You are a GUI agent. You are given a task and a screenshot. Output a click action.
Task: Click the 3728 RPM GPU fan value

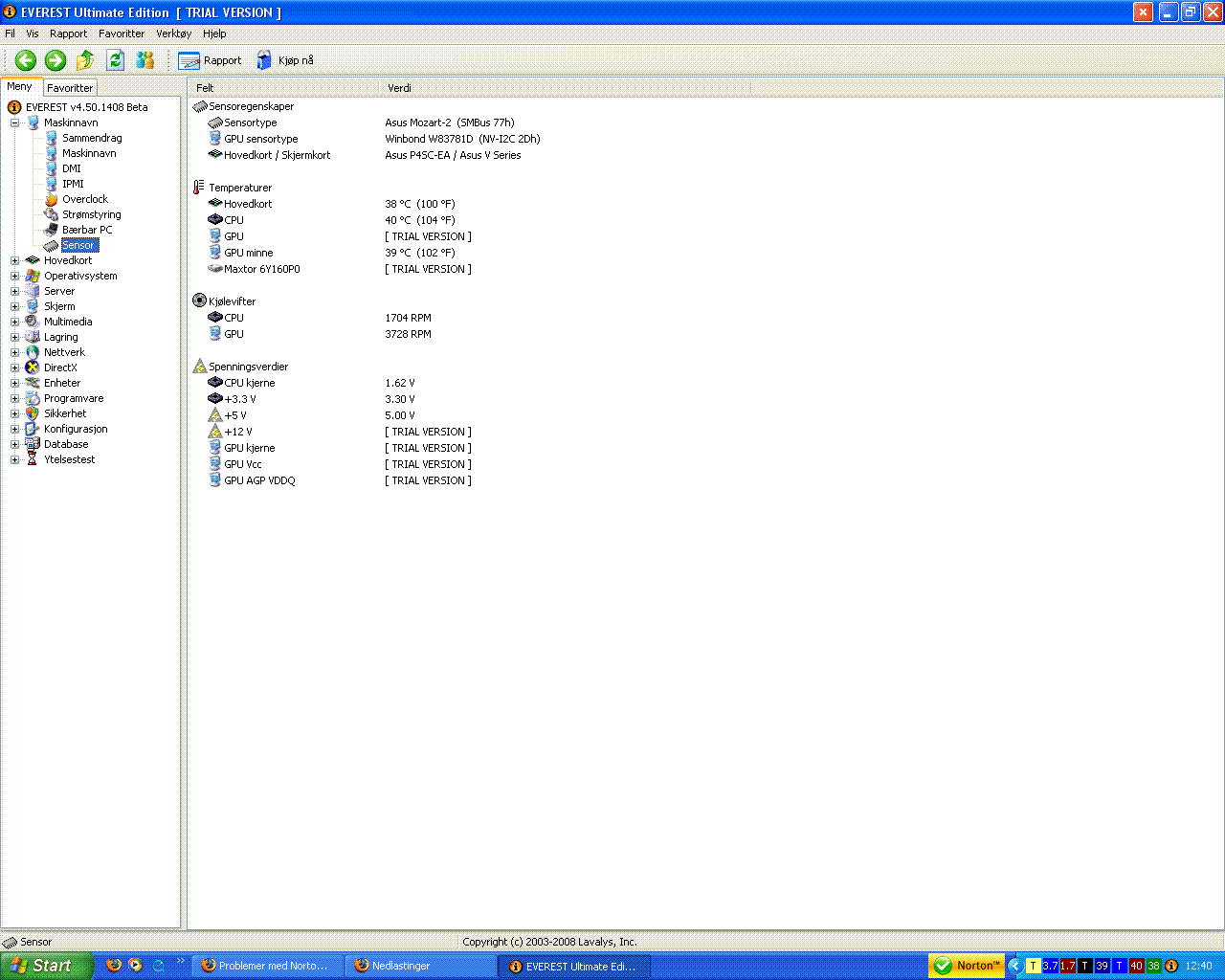tap(408, 334)
